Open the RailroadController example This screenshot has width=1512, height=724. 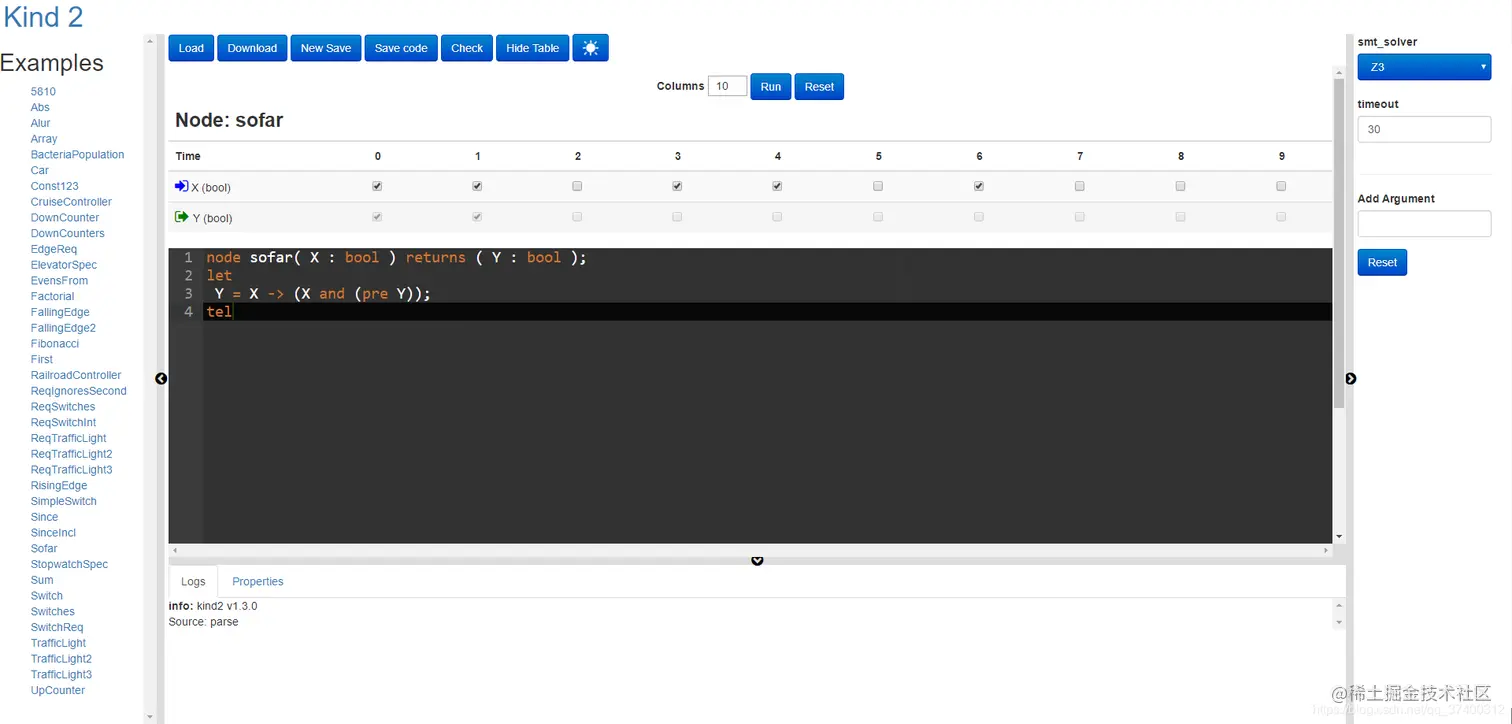click(76, 376)
